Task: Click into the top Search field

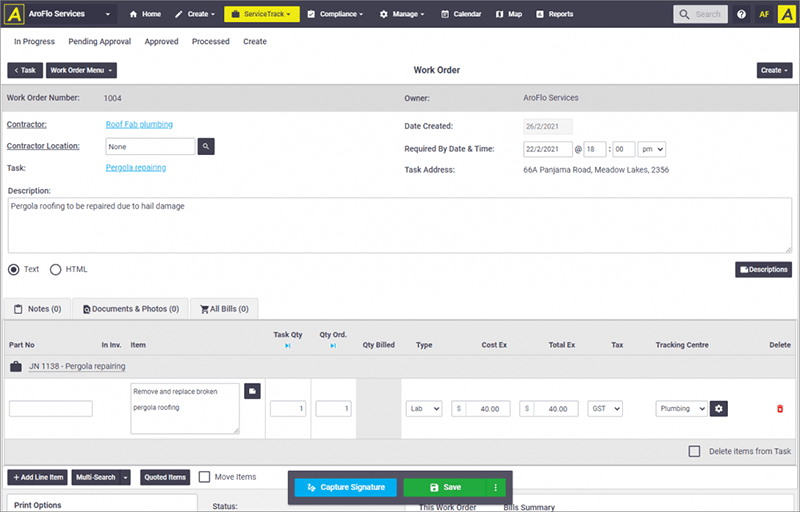Action: 701,14
